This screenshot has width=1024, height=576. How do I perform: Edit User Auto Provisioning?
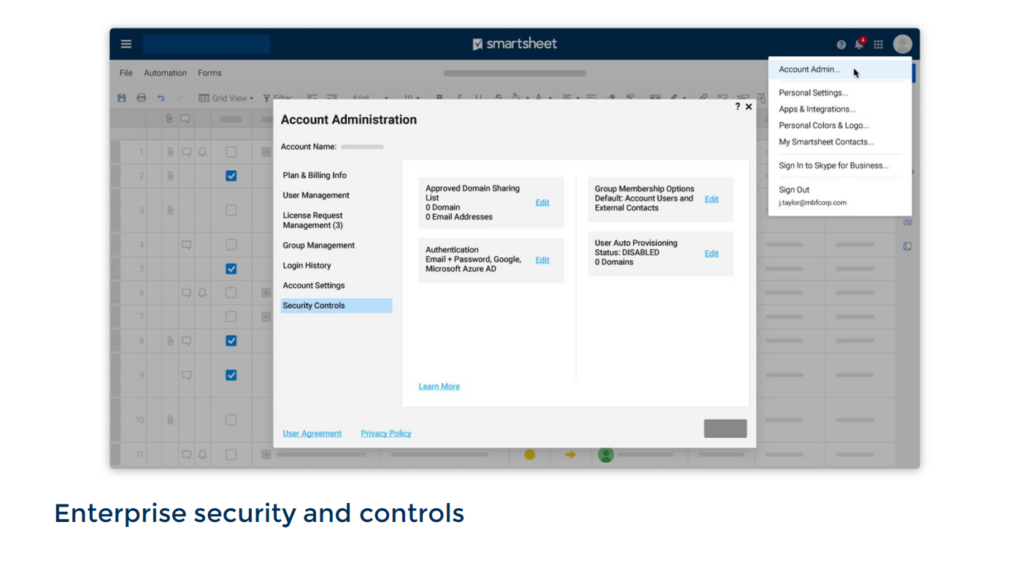pyautogui.click(x=711, y=253)
